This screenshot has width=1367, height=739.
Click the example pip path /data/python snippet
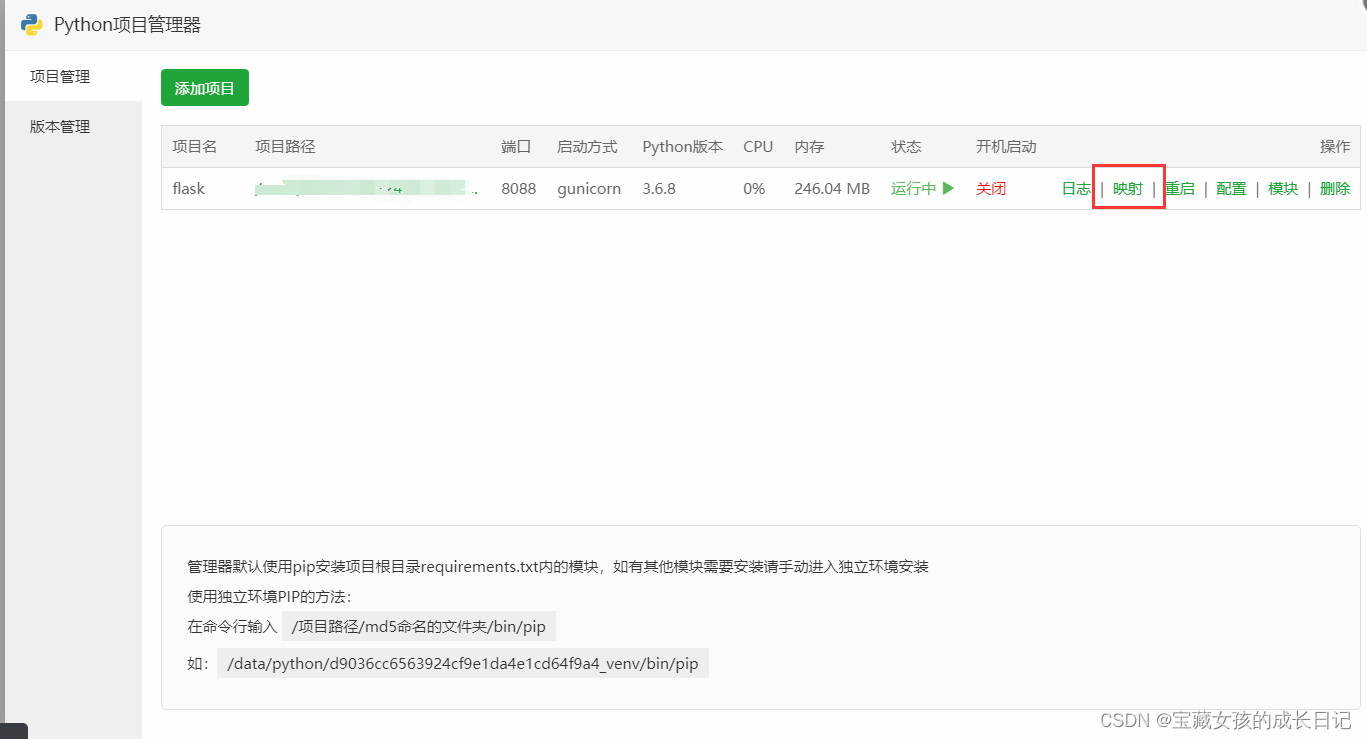[462, 663]
